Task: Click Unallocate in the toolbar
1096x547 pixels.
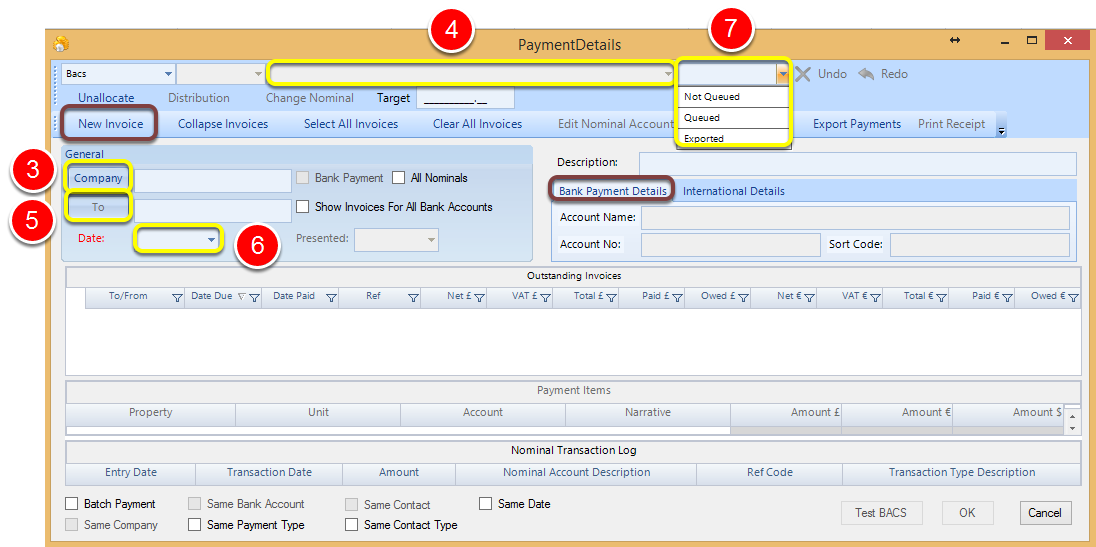Action: tap(106, 99)
